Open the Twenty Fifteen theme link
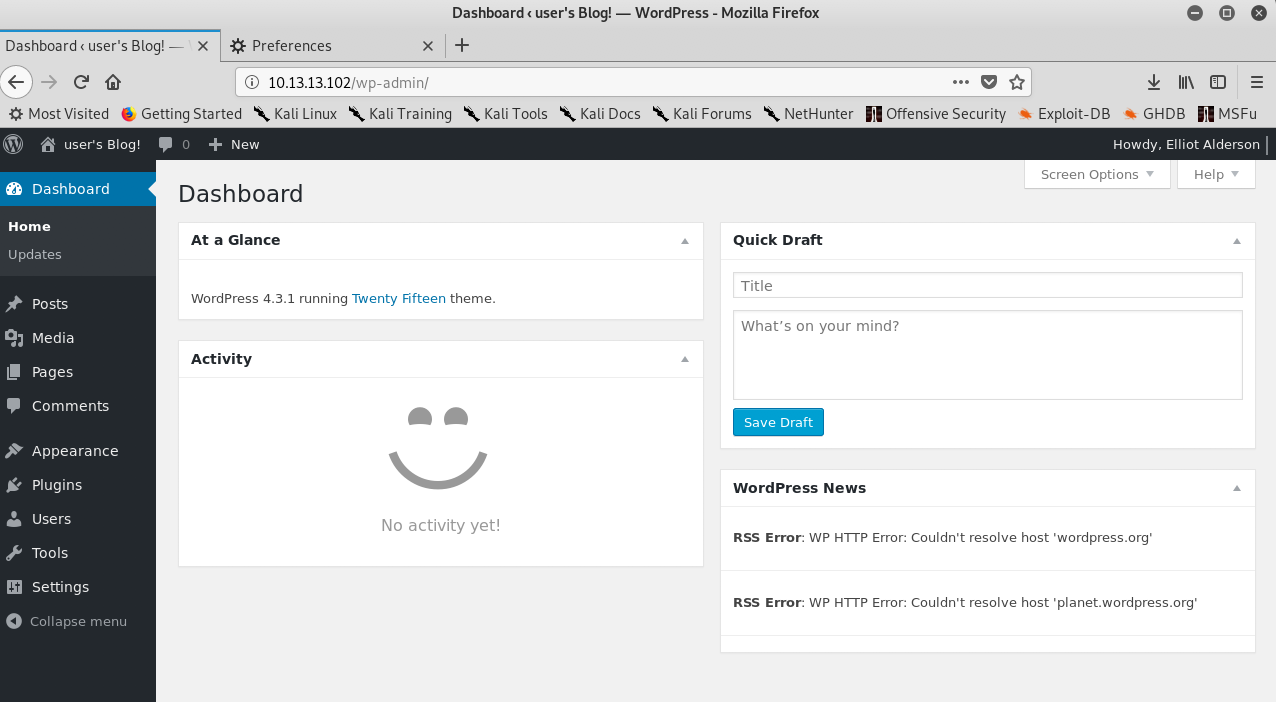Image resolution: width=1276 pixels, height=702 pixels. (399, 298)
